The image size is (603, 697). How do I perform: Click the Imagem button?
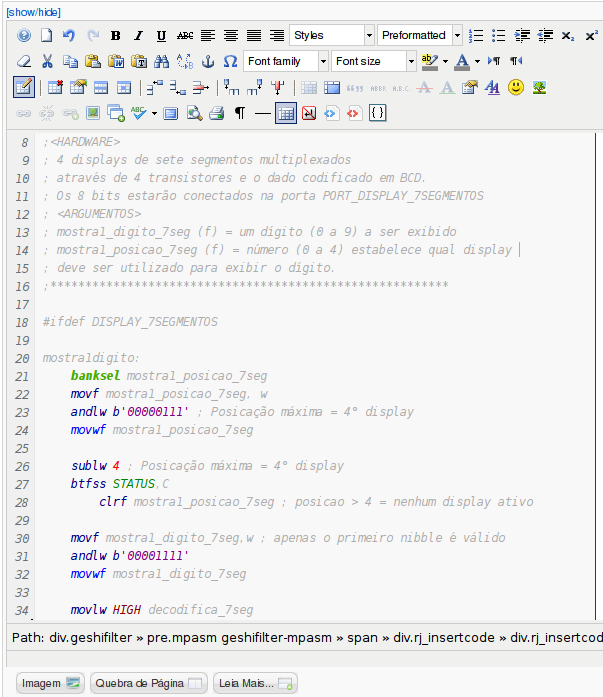pyautogui.click(x=50, y=684)
